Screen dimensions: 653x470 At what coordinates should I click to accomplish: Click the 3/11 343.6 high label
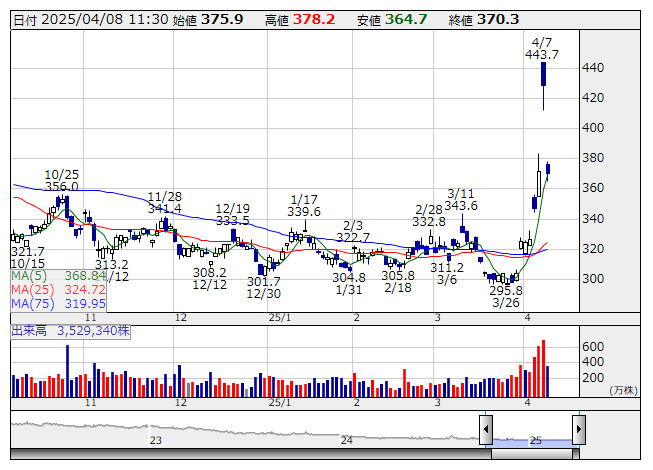coord(461,200)
